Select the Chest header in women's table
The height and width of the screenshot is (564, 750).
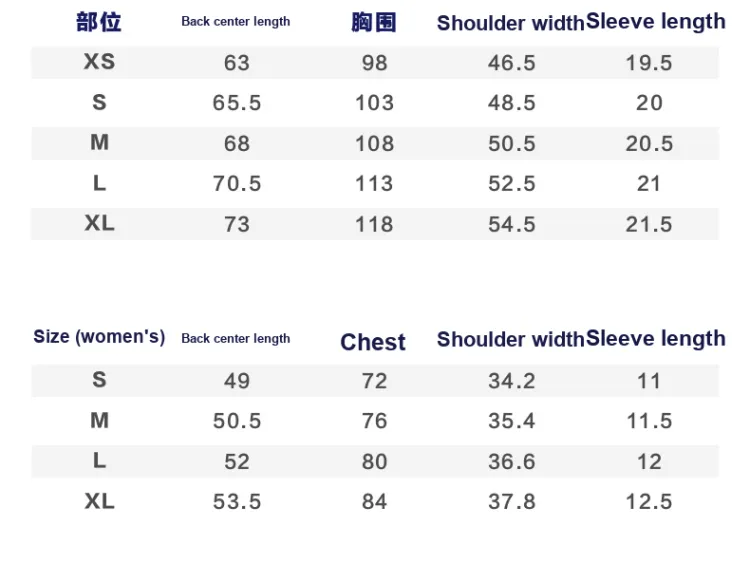(x=373, y=343)
